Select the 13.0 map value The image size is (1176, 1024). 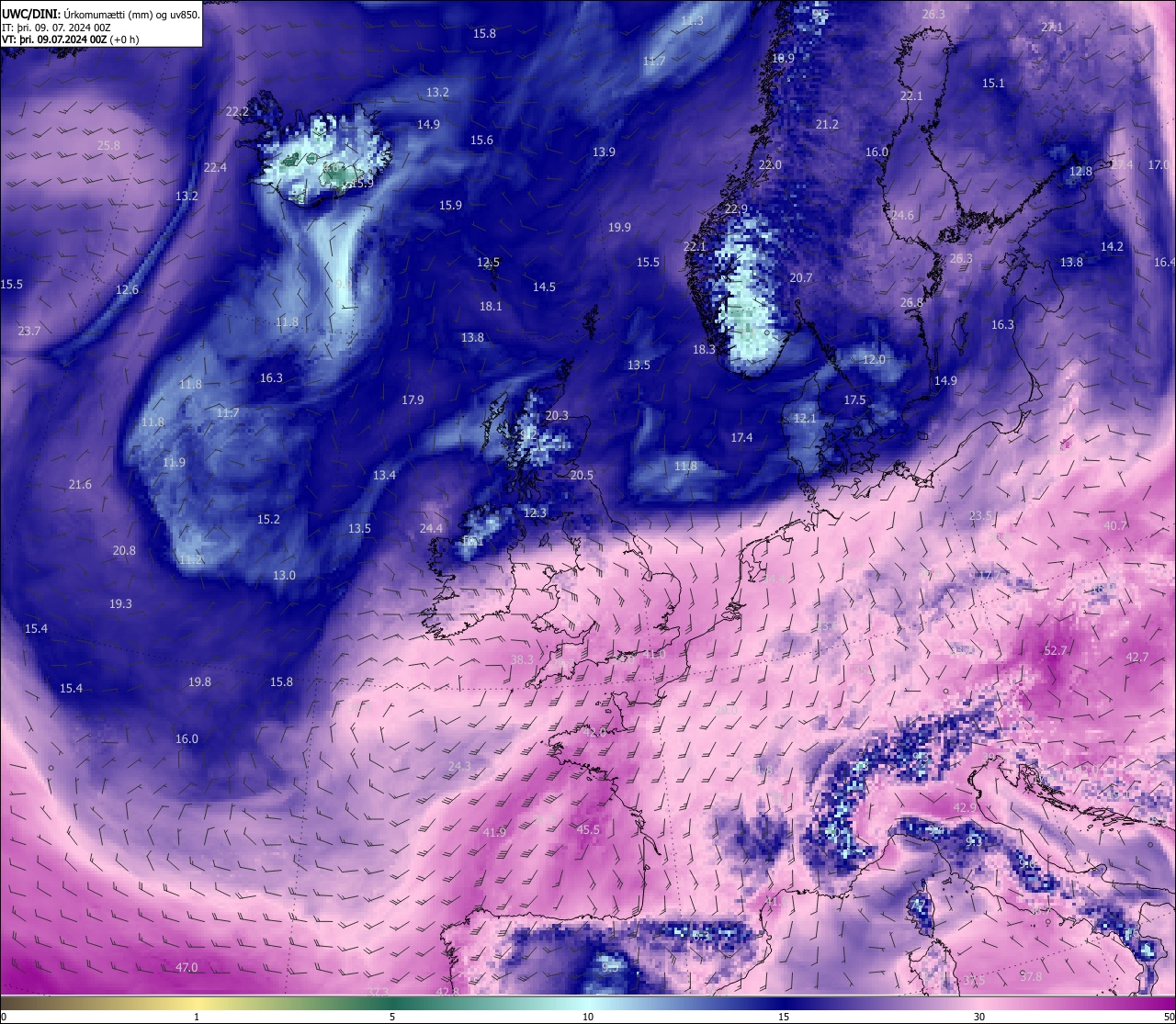[284, 576]
